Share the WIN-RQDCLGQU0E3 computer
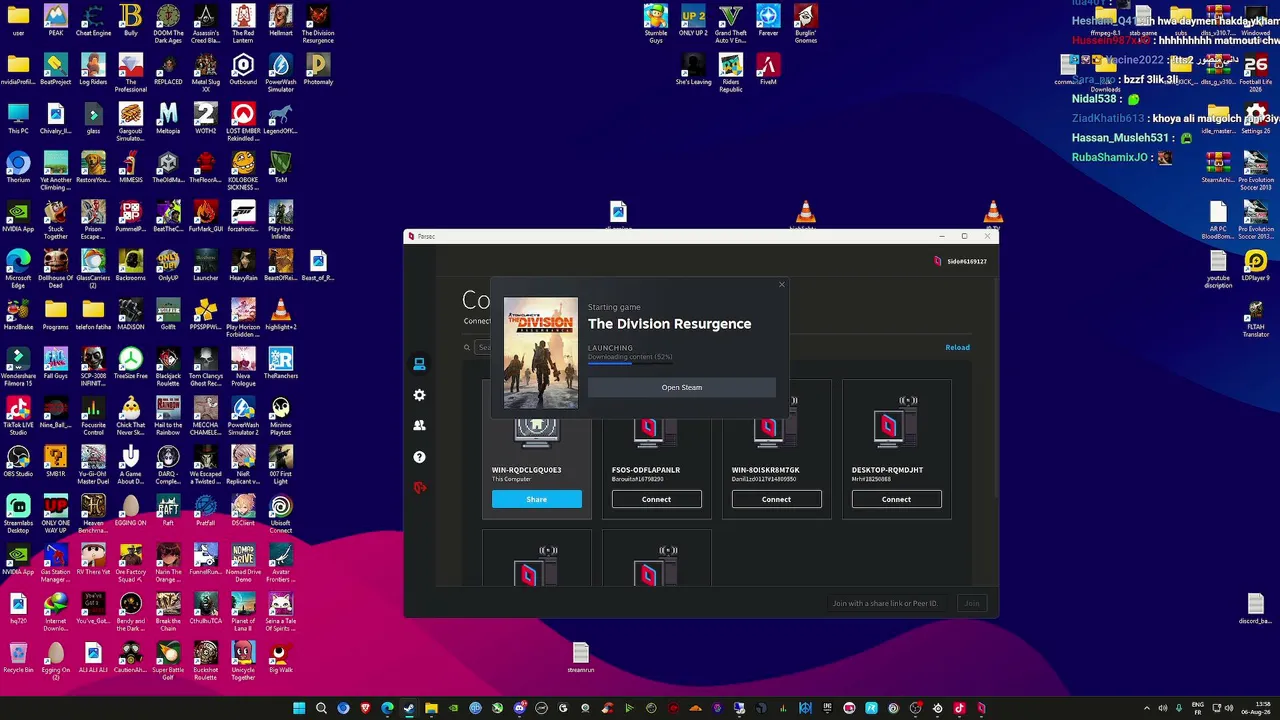Viewport: 1280px width, 720px height. point(537,499)
